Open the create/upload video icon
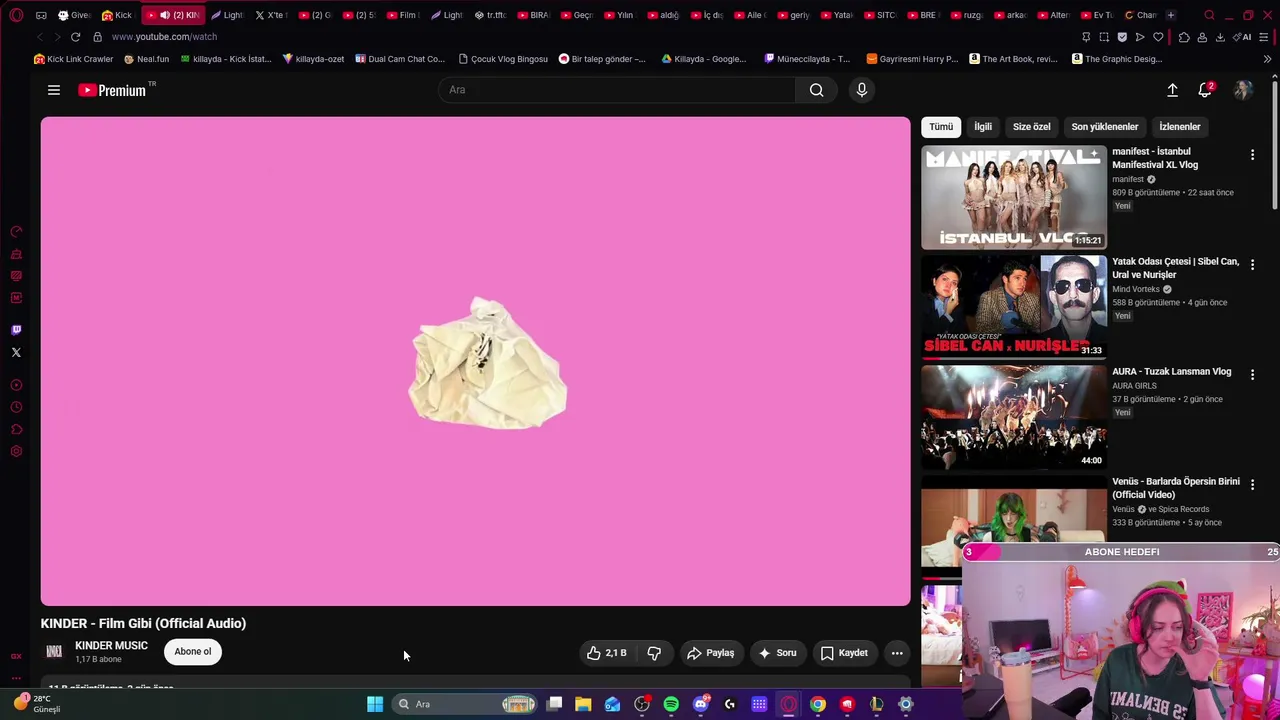This screenshot has height=720, width=1280. point(1172,90)
